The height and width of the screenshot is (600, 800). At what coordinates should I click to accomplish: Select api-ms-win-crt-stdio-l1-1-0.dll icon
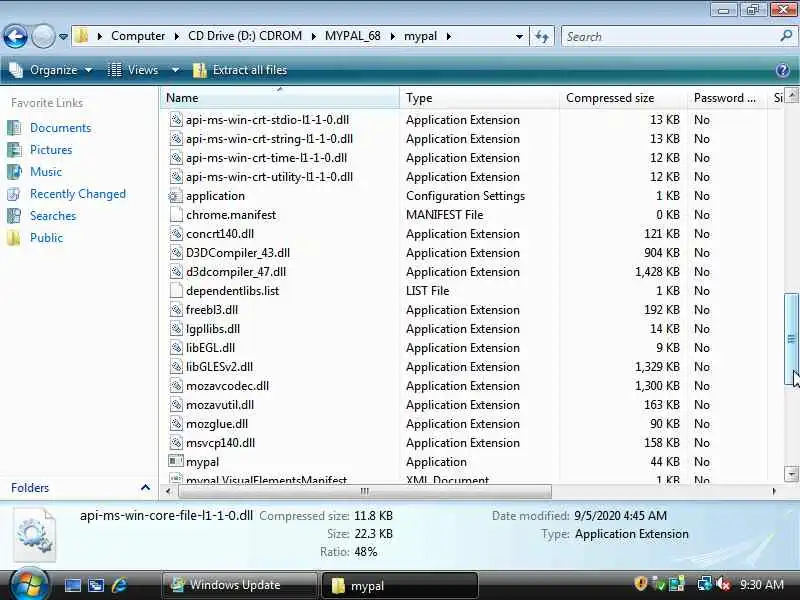tap(176, 120)
